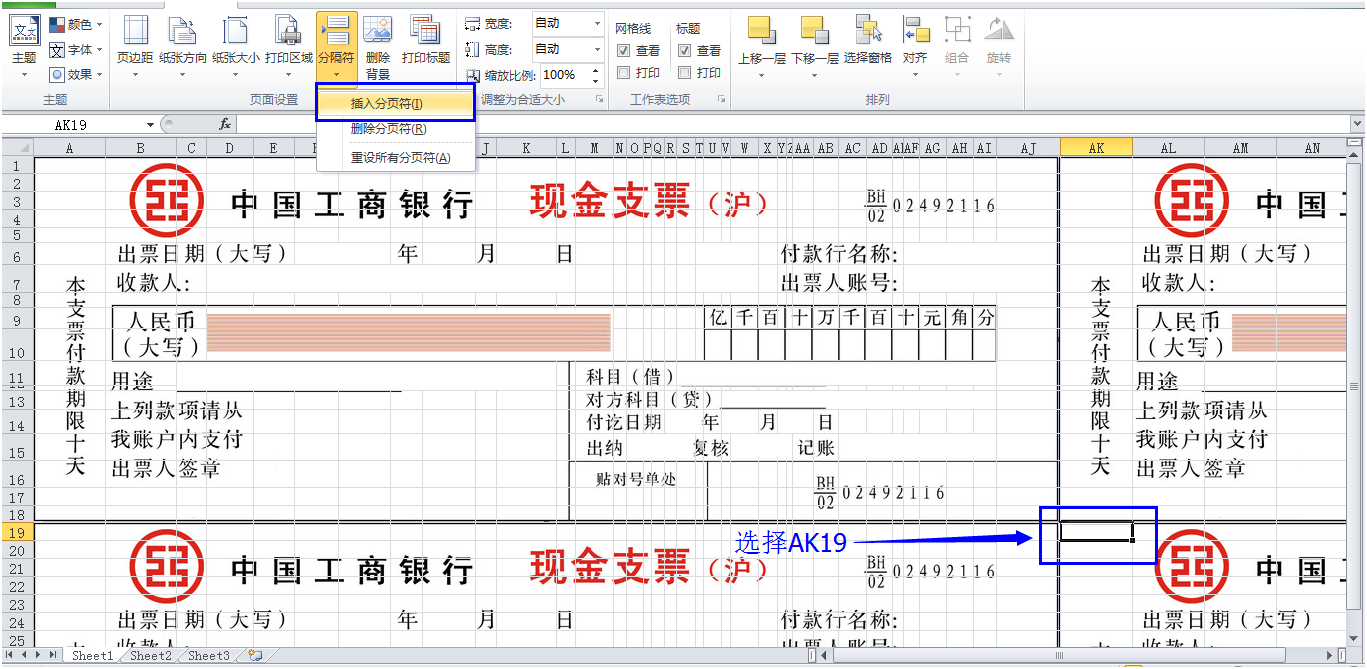Viewport: 1367px width, 669px height.
Task: Decrease the 缩放比例 scale with the down arrow
Action: click(596, 80)
